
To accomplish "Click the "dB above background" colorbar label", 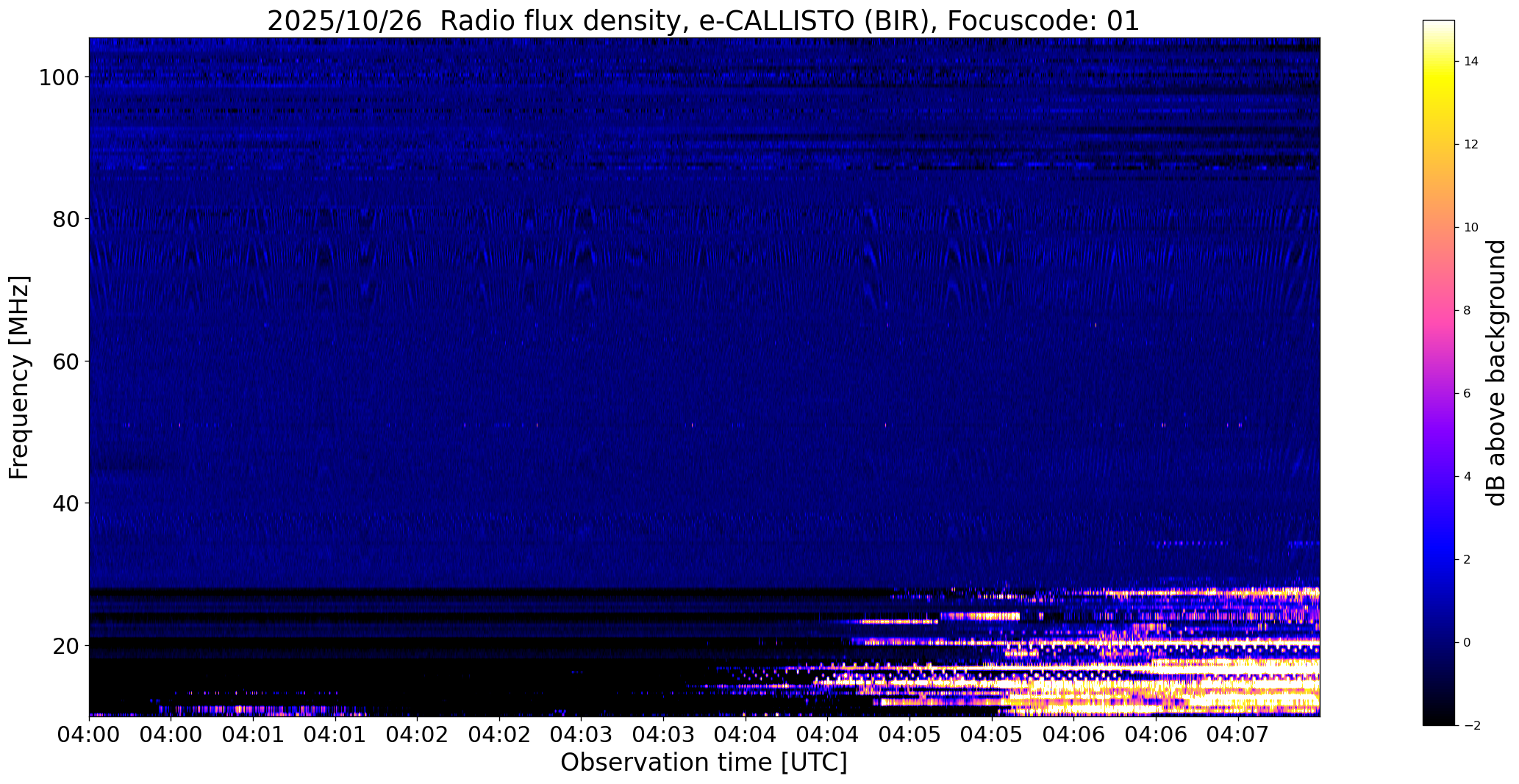I will point(1496,373).
